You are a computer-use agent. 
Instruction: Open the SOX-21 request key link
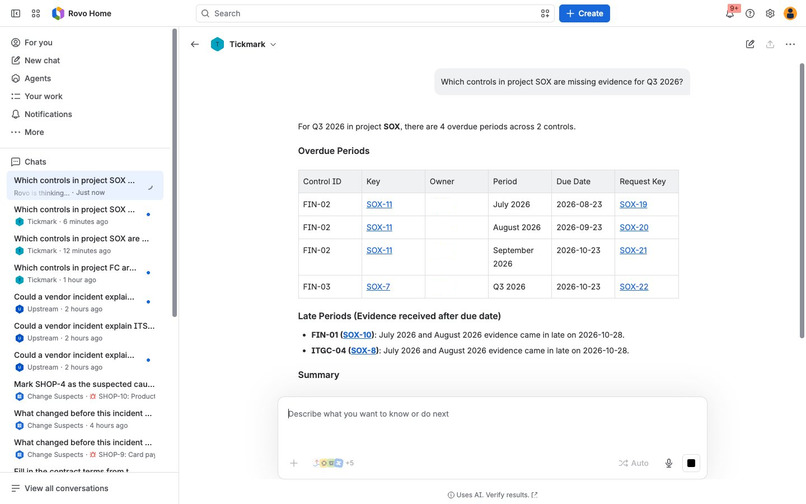633,250
